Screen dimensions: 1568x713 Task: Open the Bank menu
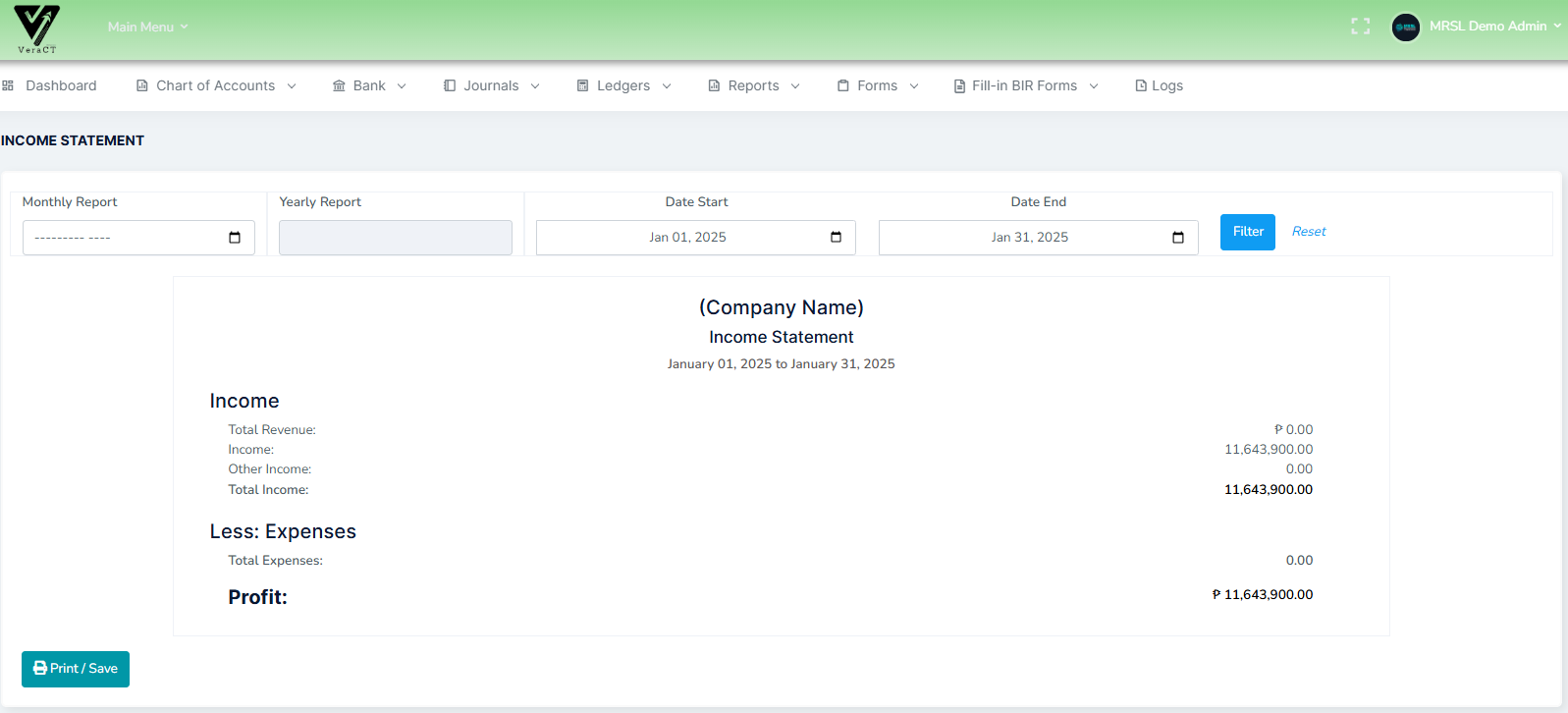(369, 85)
